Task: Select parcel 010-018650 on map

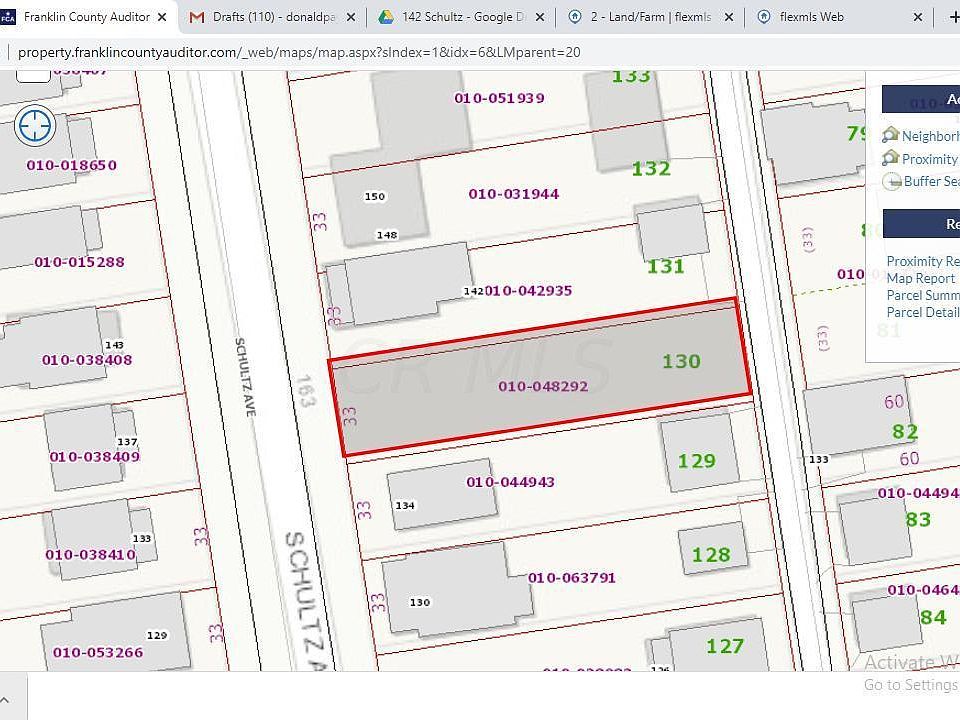Action: [x=72, y=165]
